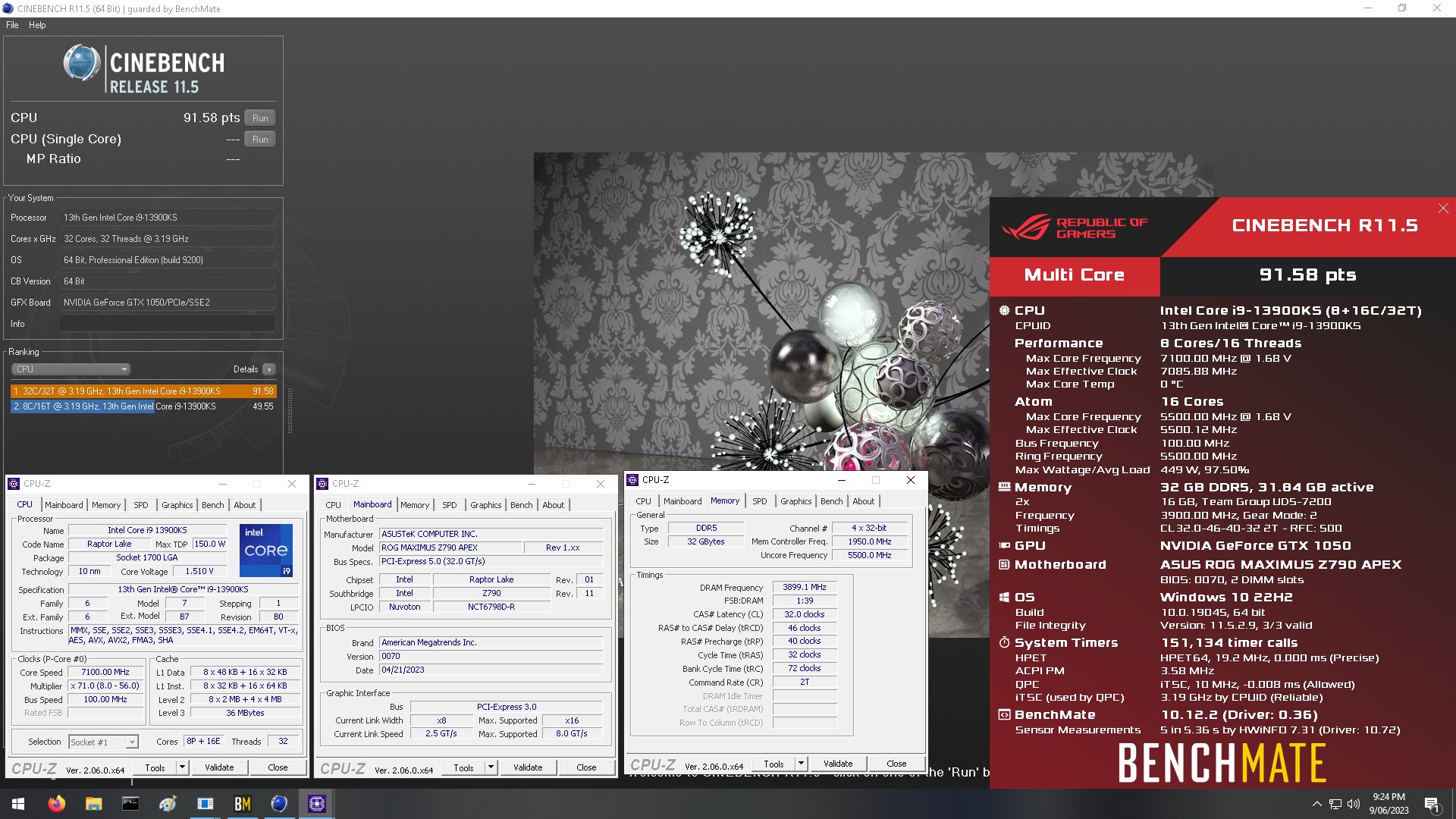This screenshot has height=819, width=1456.
Task: Close the BenchMate result overlay
Action: (1443, 208)
